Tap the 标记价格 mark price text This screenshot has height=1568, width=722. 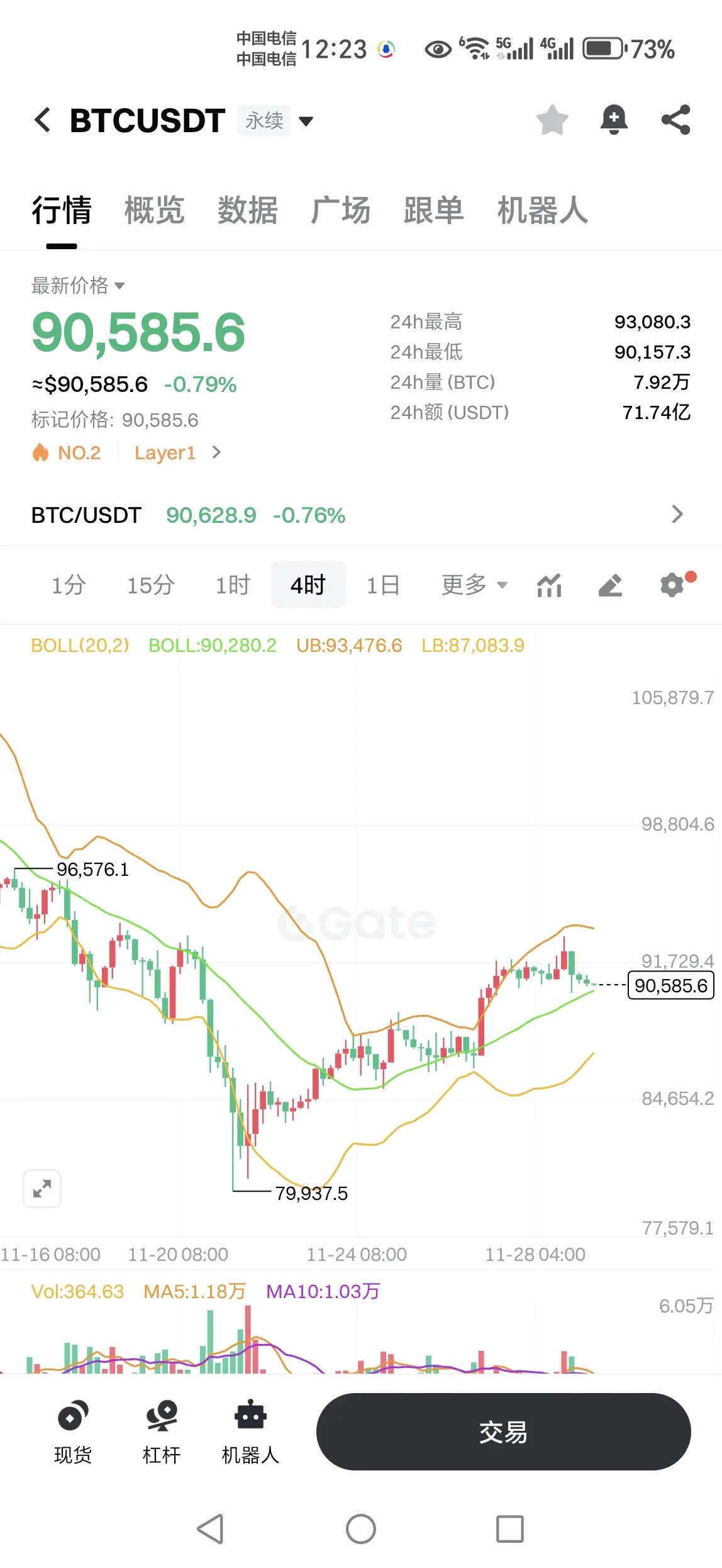coord(115,420)
